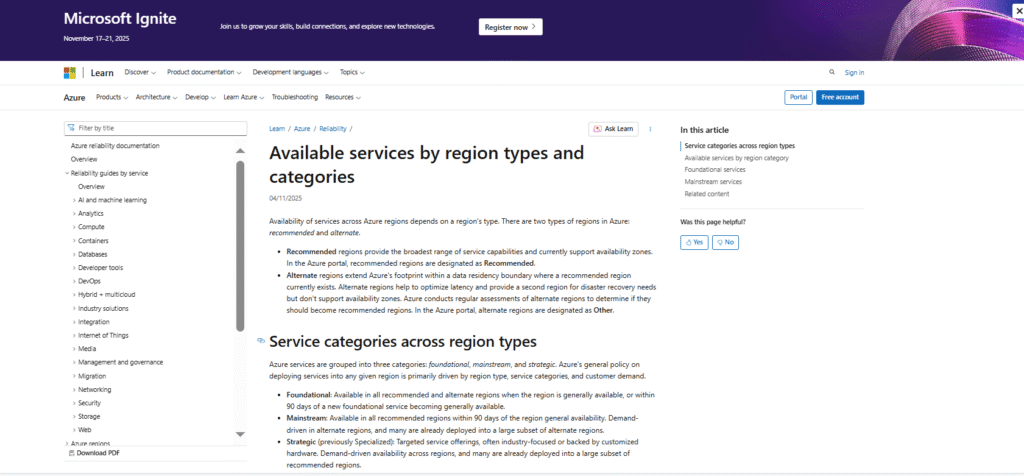The image size is (1024, 476).
Task: Jump to Foundational services section
Action: pyautogui.click(x=714, y=170)
